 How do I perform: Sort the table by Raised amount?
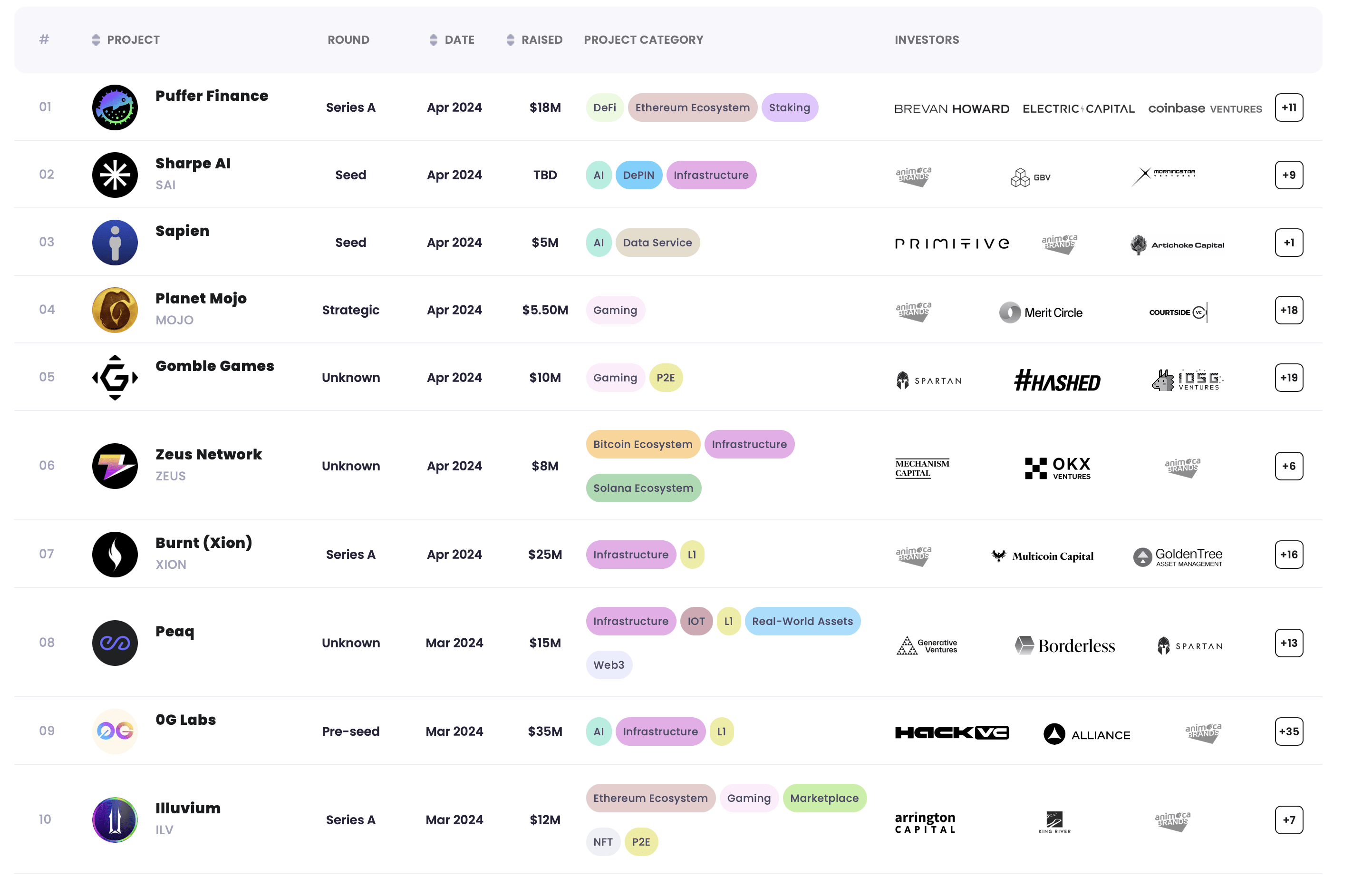[511, 40]
